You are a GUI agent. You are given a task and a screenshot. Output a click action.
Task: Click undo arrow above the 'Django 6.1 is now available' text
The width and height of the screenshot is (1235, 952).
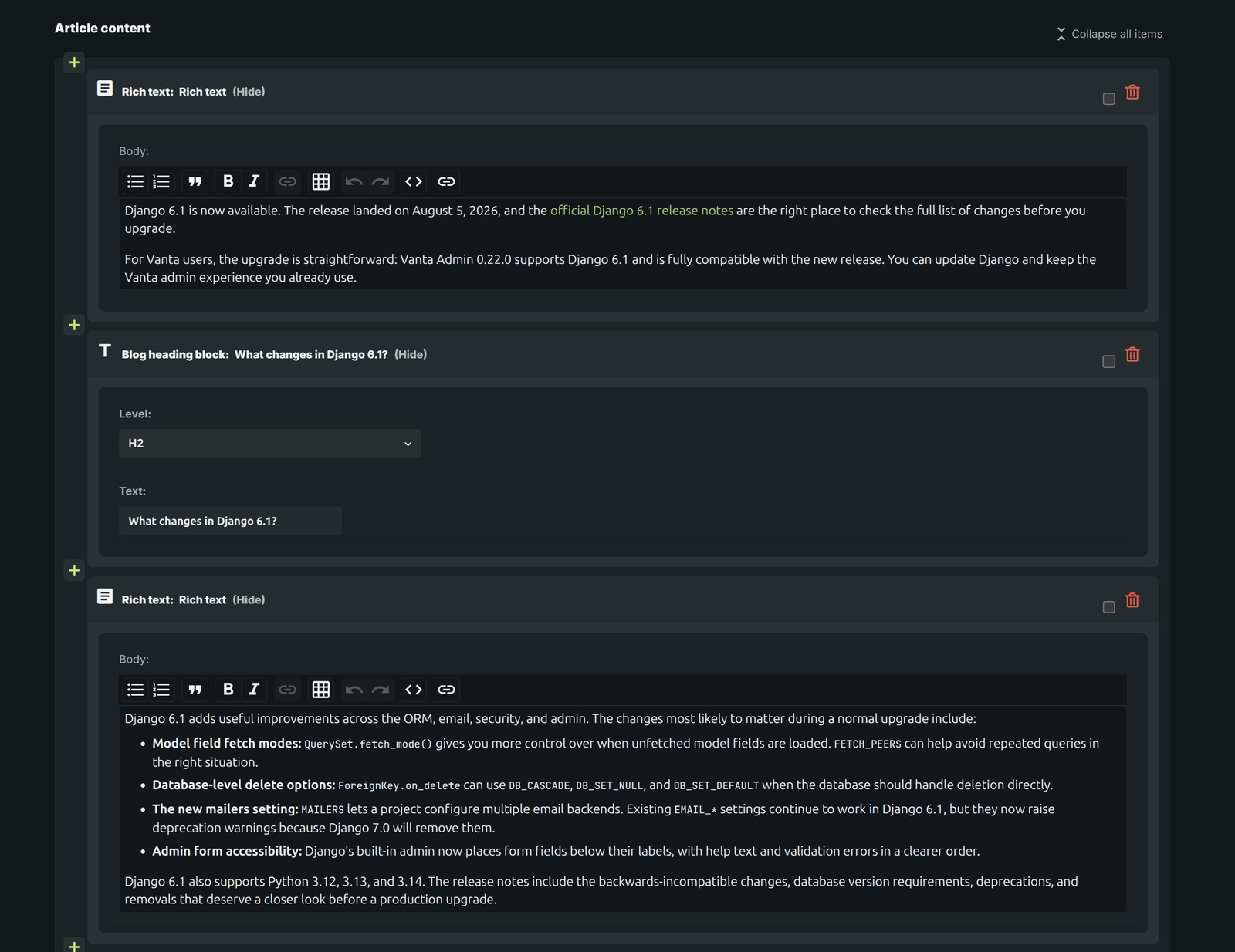(x=354, y=181)
